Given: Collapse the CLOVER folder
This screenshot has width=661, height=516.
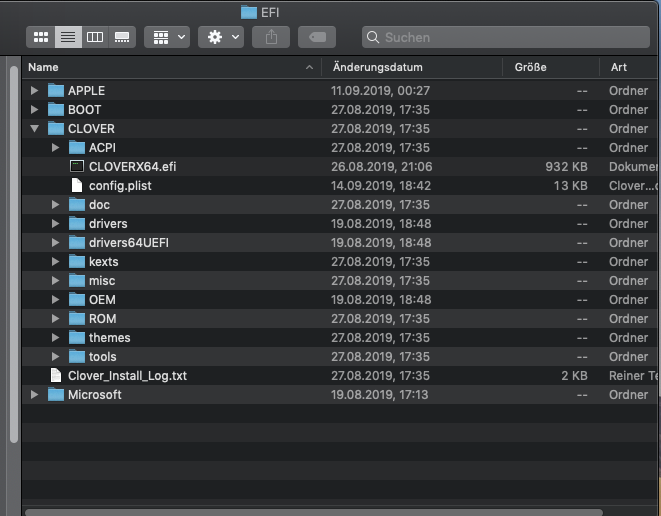Looking at the screenshot, I should [x=35, y=129].
